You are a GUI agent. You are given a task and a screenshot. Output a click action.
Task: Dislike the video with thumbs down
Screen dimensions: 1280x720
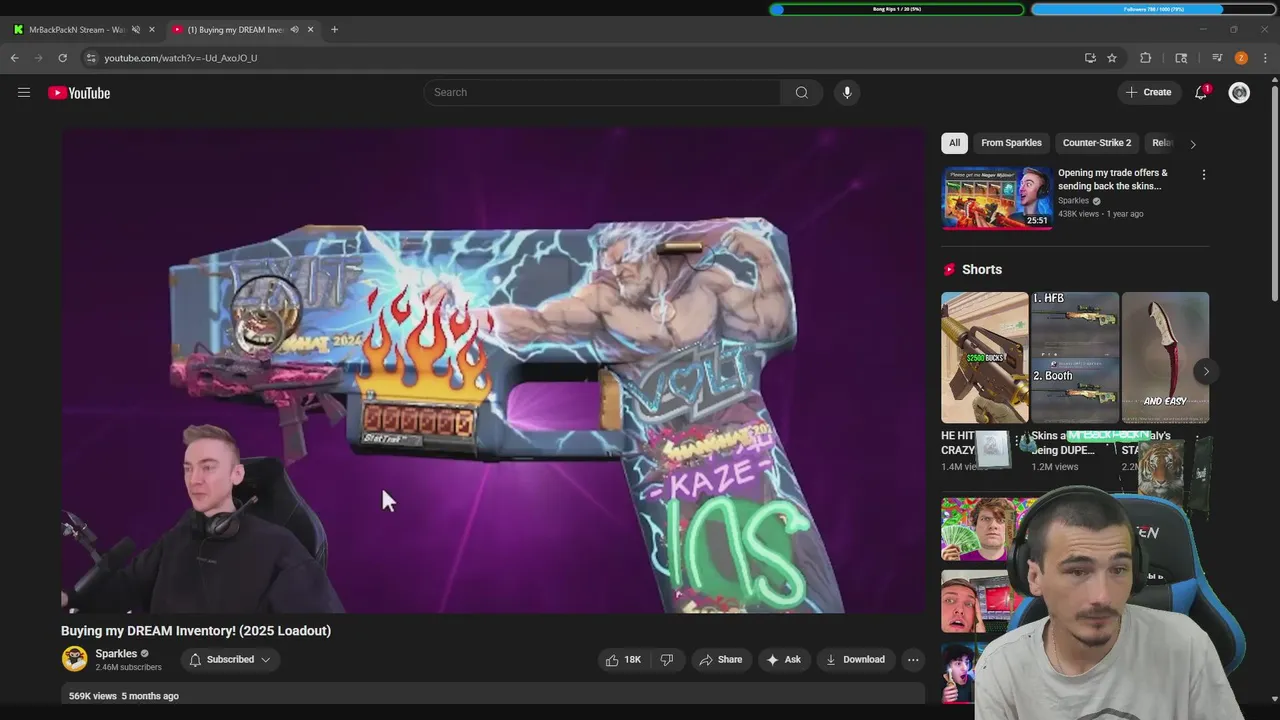click(x=666, y=660)
